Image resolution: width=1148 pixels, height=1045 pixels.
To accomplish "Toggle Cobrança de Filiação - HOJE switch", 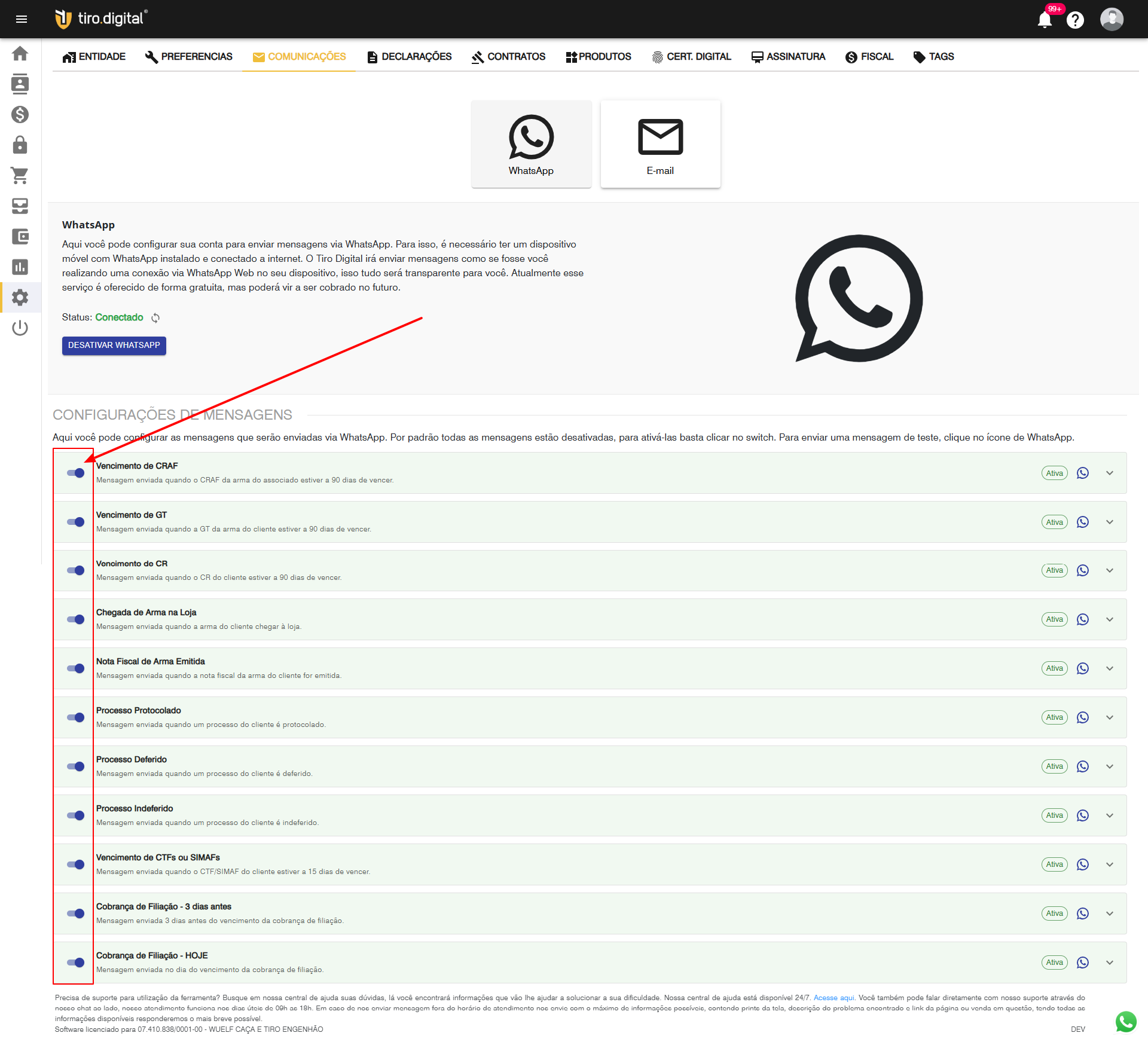I will pos(76,962).
